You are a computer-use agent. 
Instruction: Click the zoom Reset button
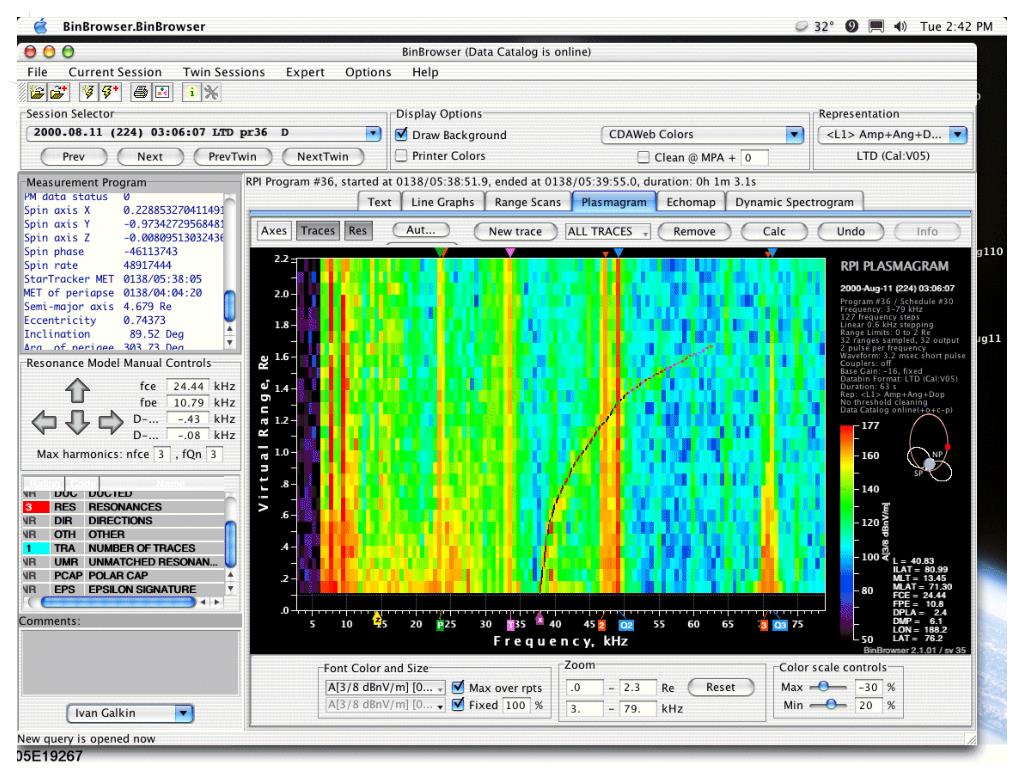tap(720, 687)
